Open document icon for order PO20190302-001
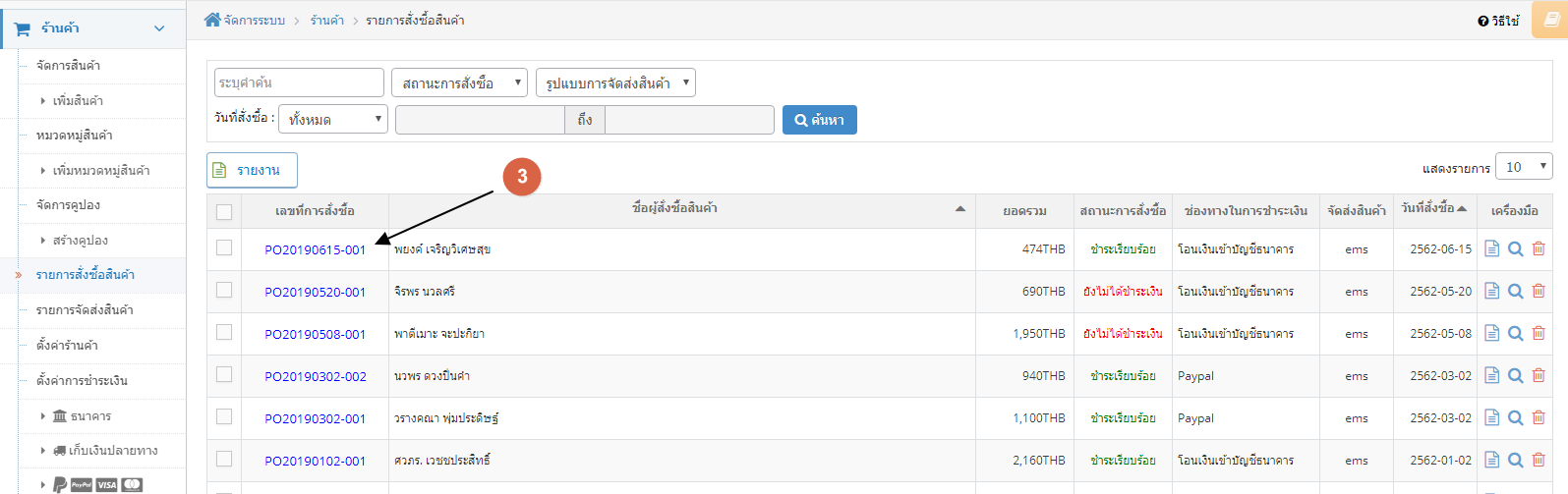The image size is (1568, 494). [x=1492, y=418]
